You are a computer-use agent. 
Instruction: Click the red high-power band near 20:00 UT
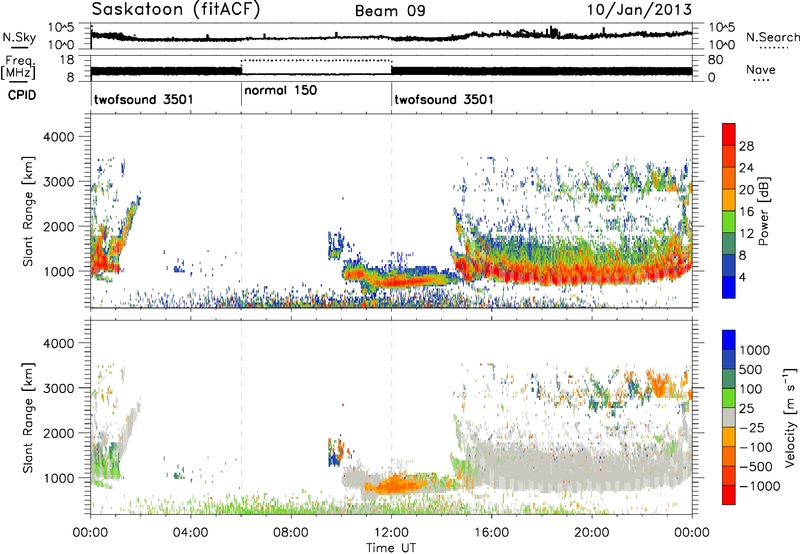tap(592, 274)
